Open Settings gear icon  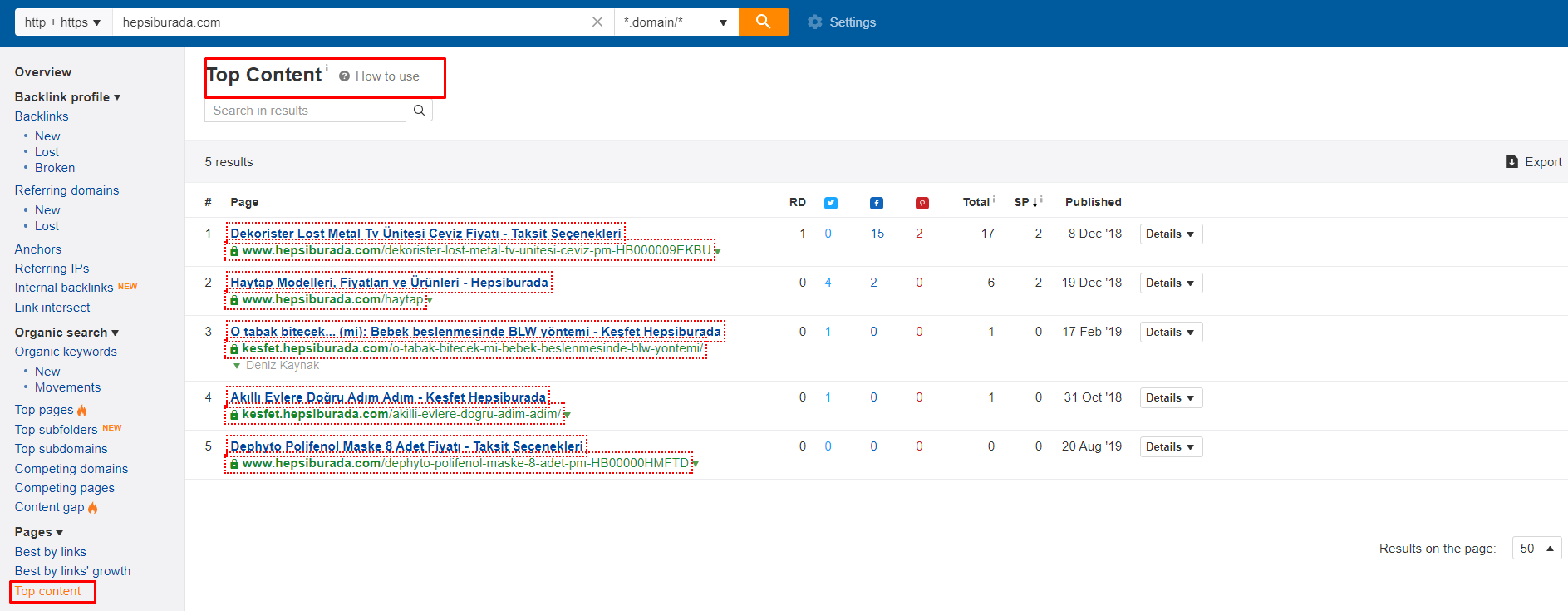(x=815, y=22)
